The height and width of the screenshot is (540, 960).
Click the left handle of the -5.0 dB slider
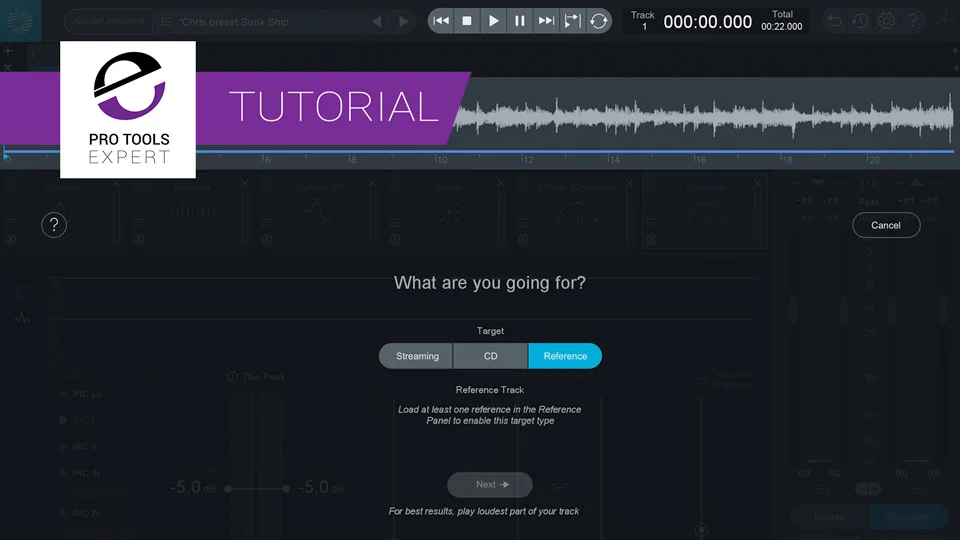pos(228,489)
